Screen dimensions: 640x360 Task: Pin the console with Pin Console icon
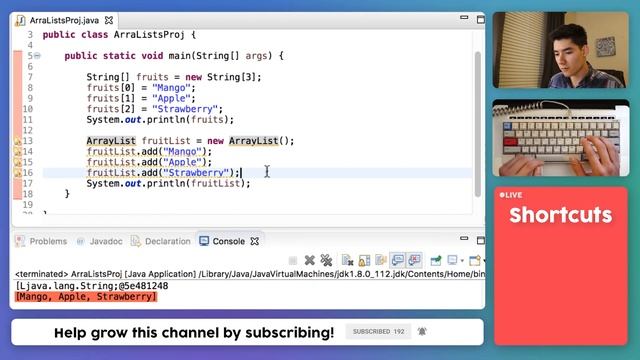click(x=436, y=260)
